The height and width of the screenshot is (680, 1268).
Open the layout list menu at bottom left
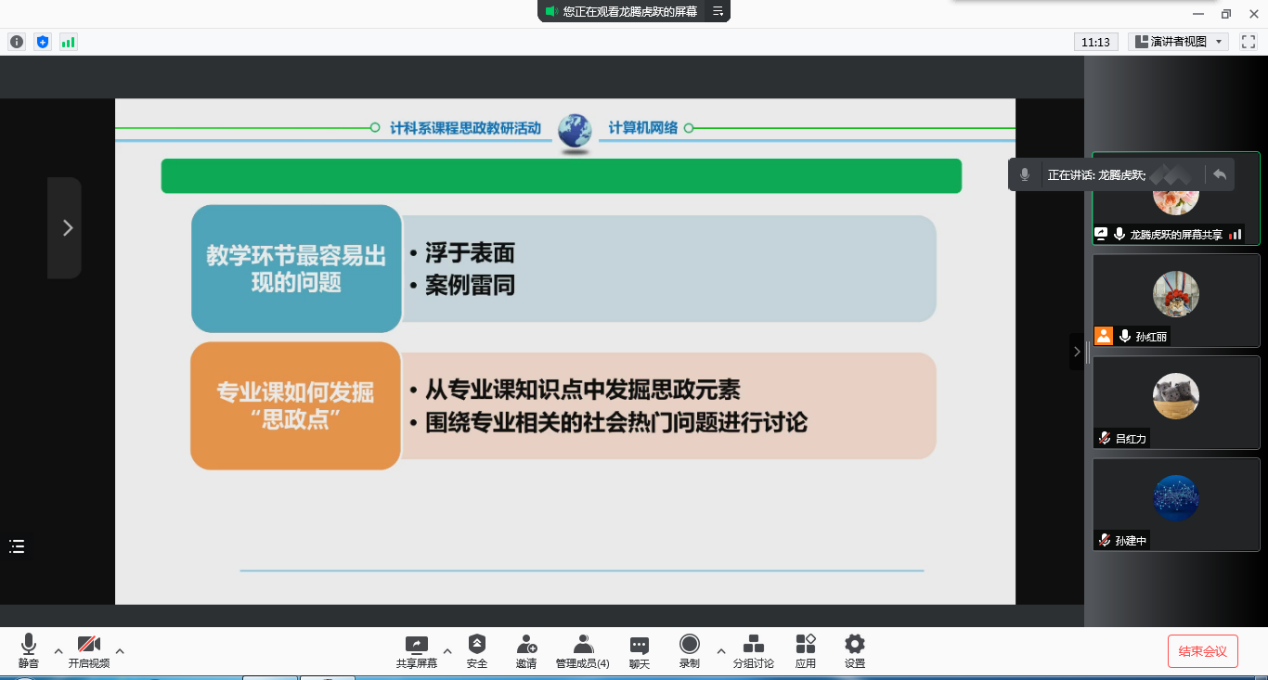[x=16, y=547]
